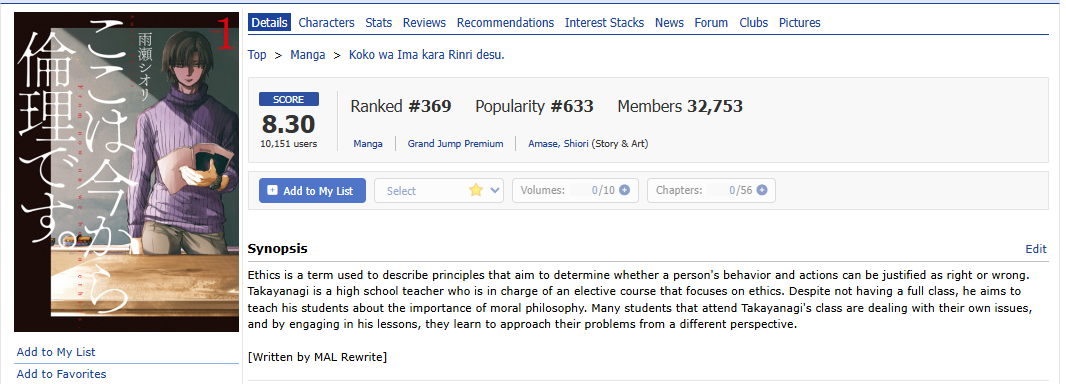
Task: Click the blue Add to My List button
Action: [x=313, y=191]
